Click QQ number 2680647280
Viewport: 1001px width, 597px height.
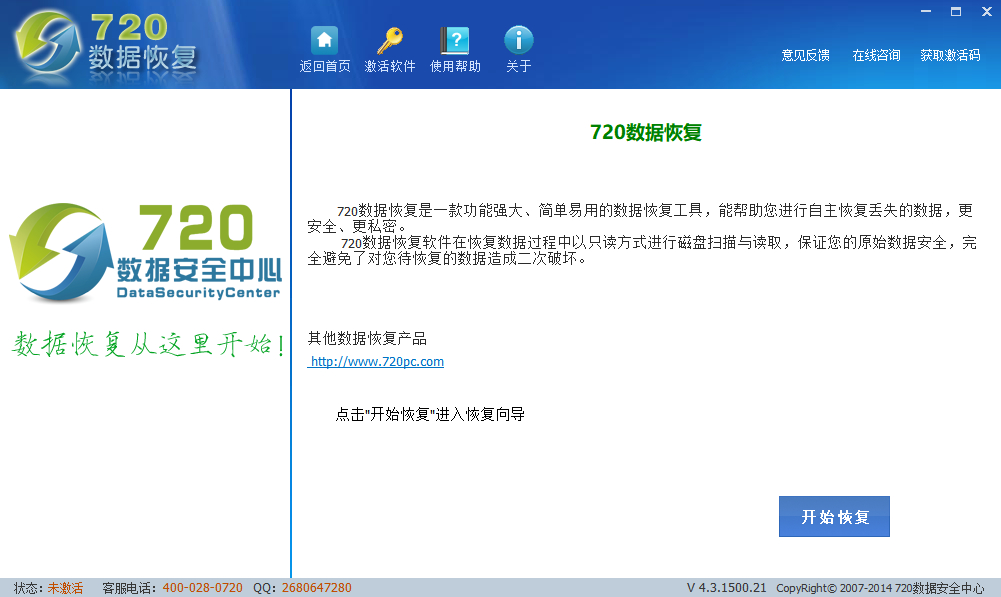317,588
